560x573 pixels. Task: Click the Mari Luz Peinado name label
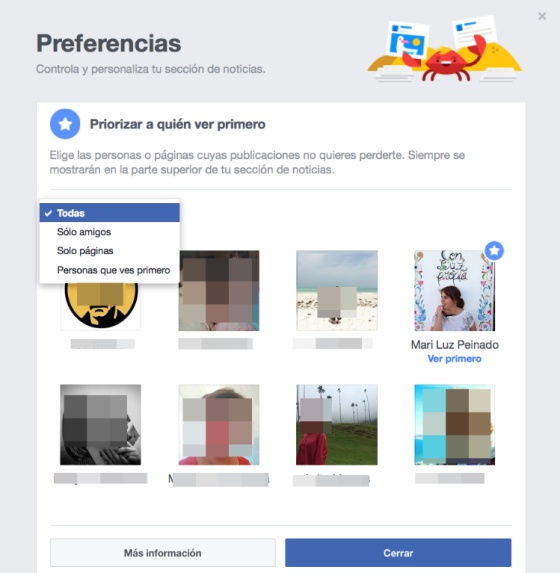click(455, 345)
